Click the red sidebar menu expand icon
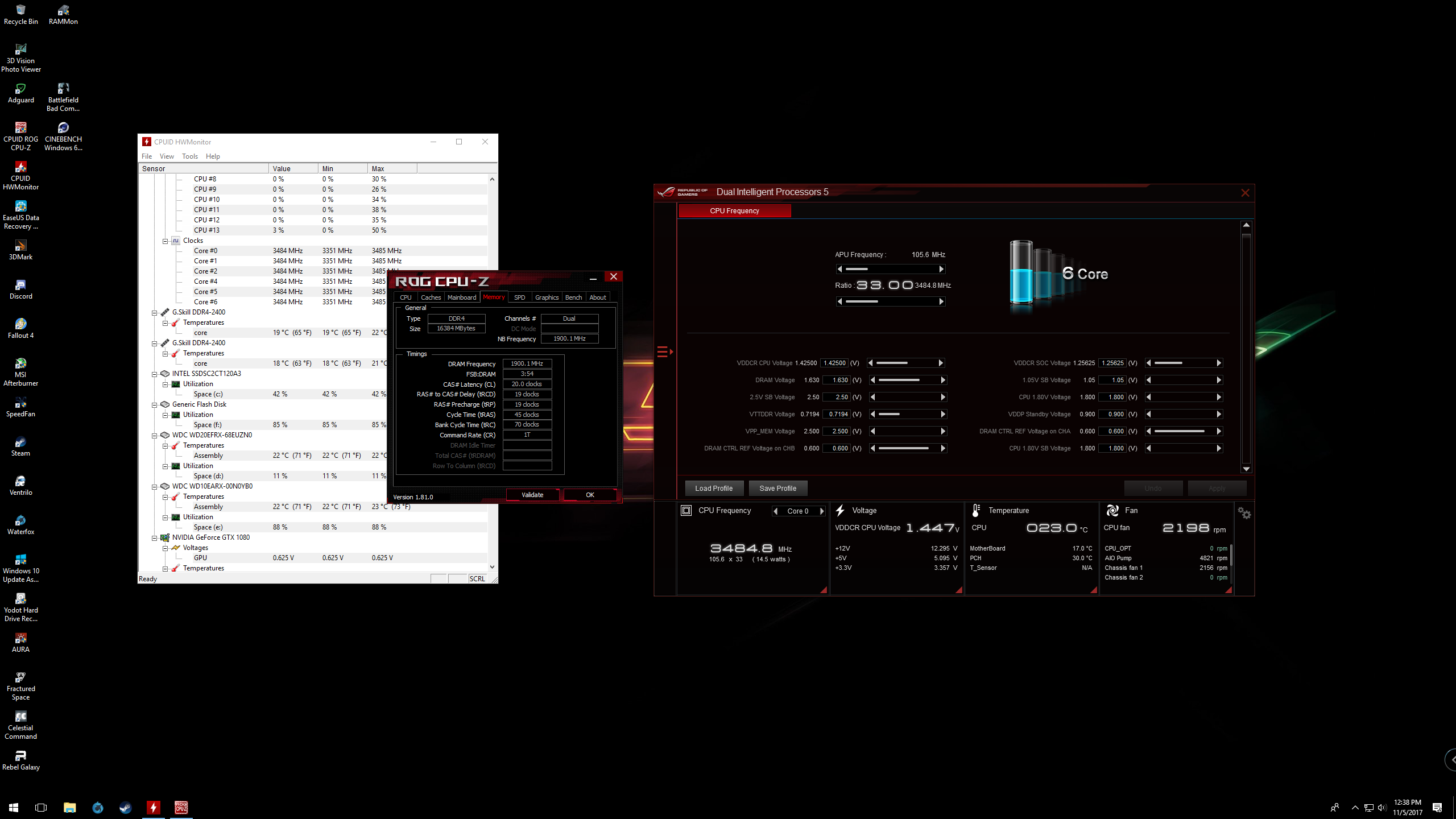This screenshot has width=1456, height=819. point(664,352)
